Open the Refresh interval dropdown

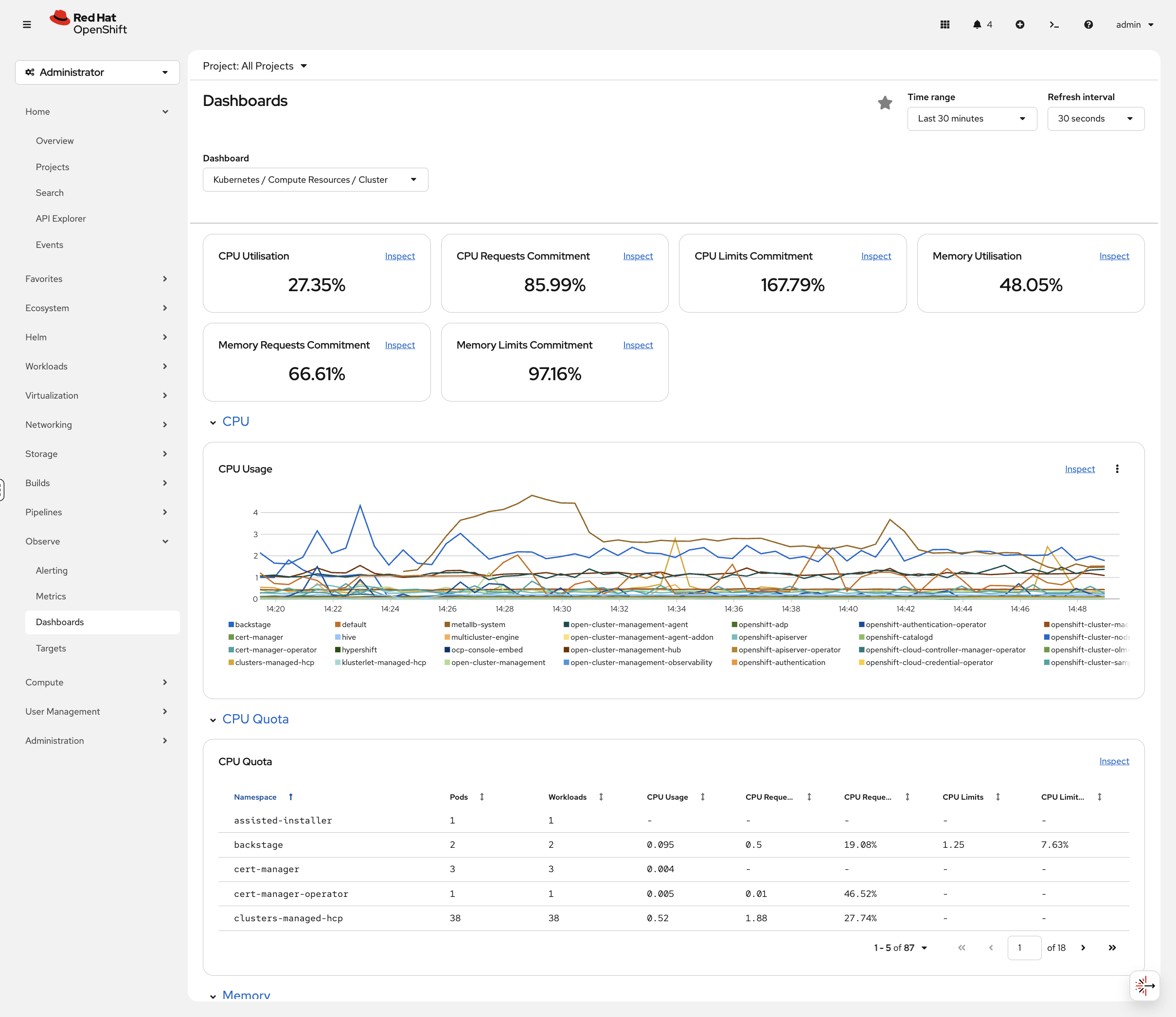pos(1095,119)
